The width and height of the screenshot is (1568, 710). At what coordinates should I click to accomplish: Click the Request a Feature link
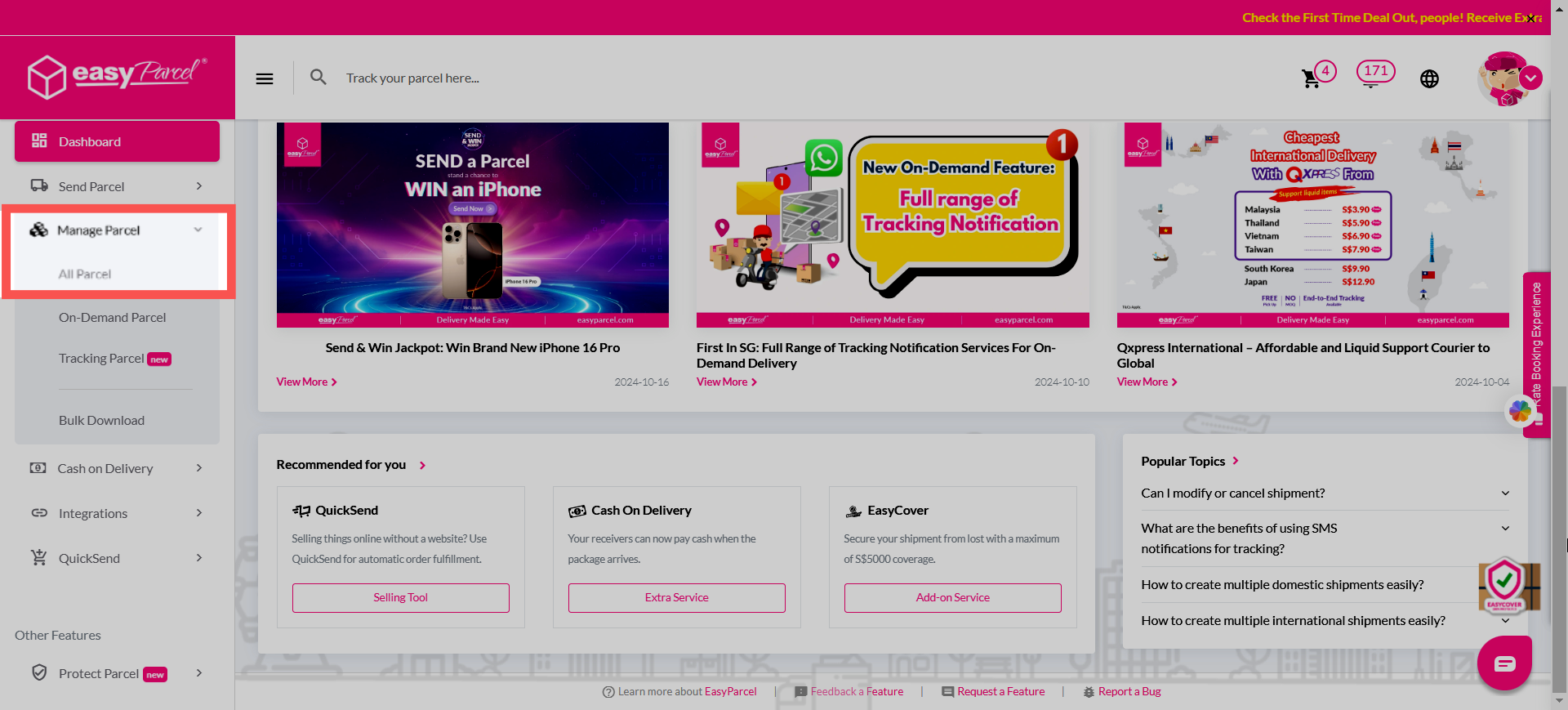point(1000,691)
